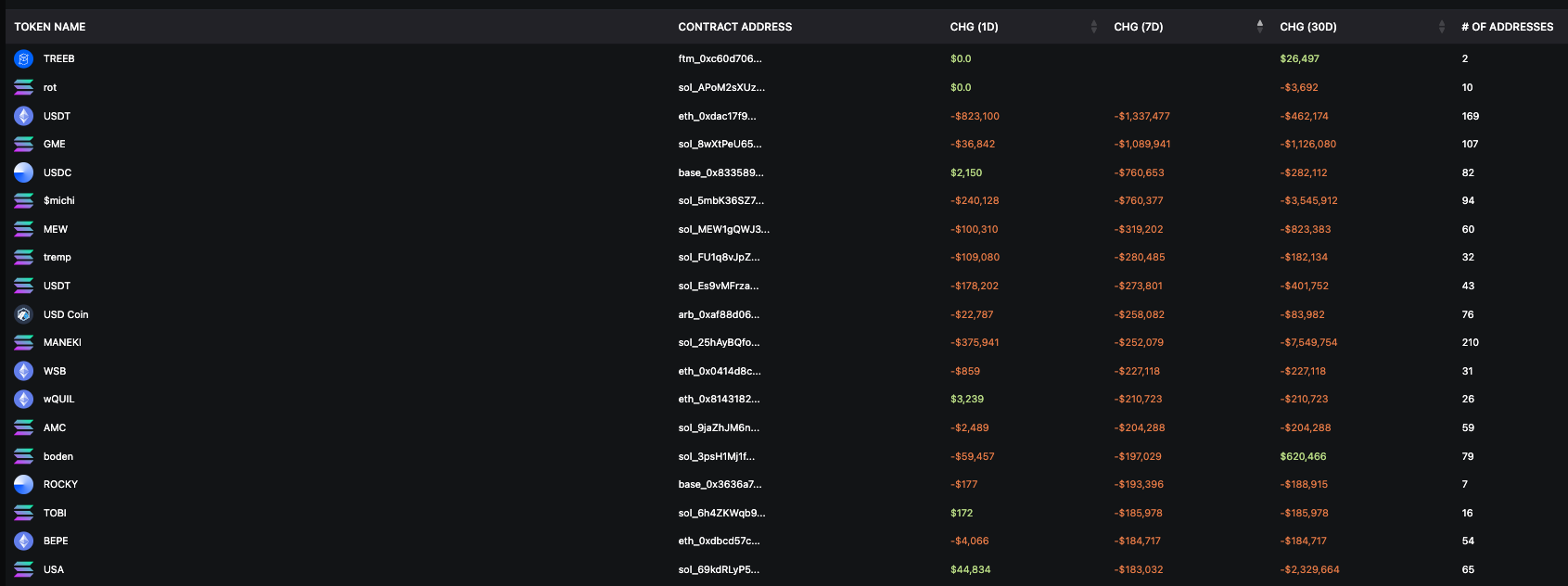
Task: Click the Base icon beside USDC
Action: (24, 172)
